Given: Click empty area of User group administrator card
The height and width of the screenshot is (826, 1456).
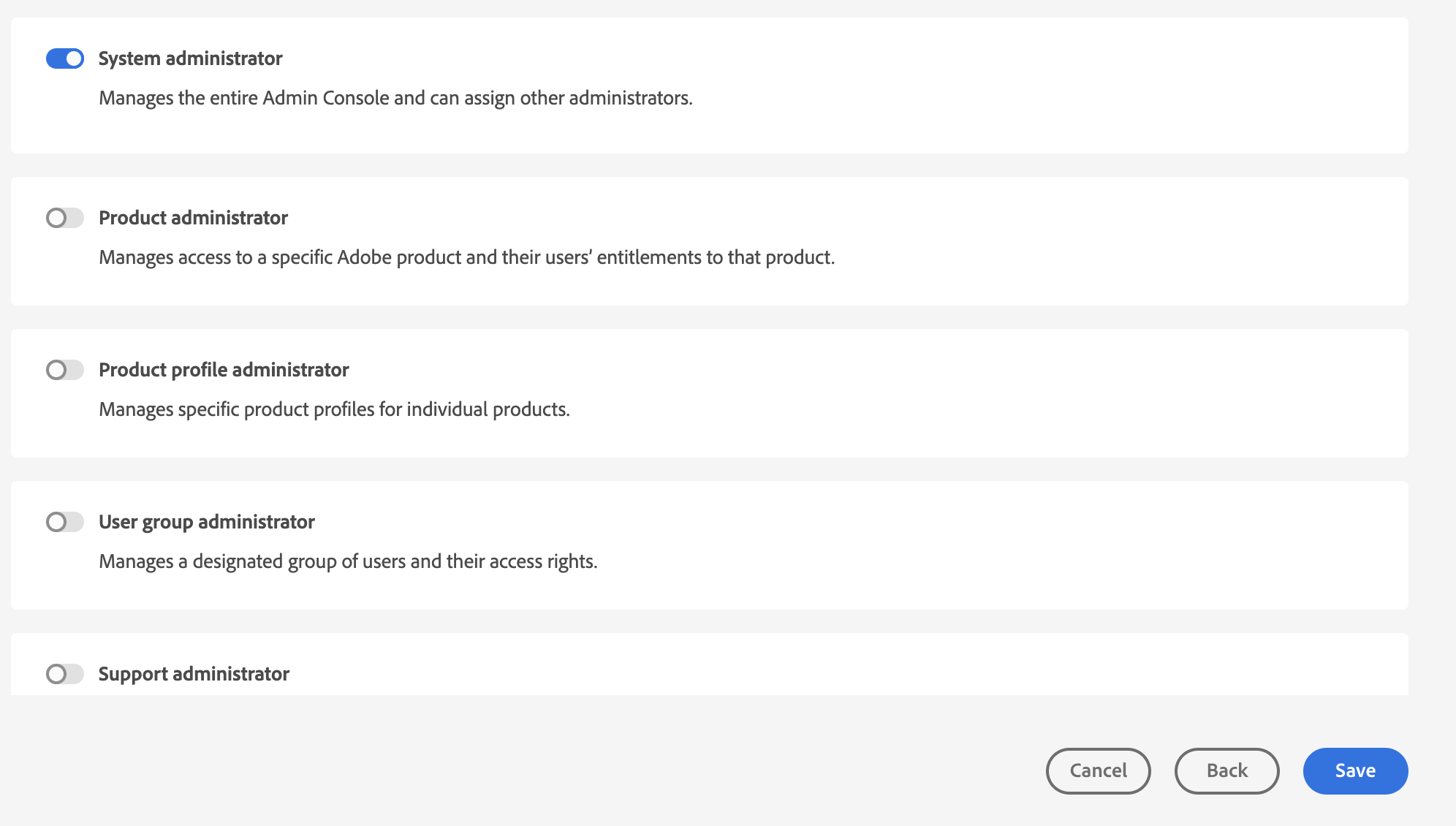Looking at the screenshot, I should click(x=1023, y=541).
